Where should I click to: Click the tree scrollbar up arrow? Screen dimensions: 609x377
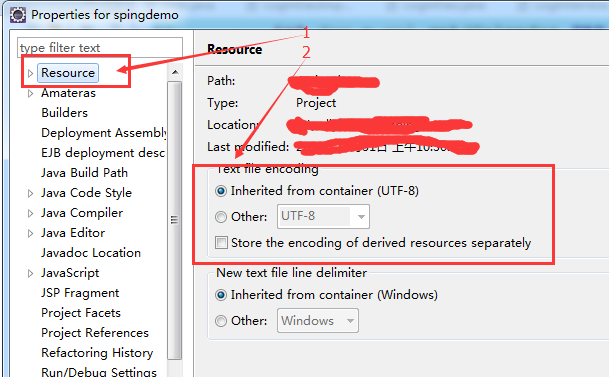175,72
